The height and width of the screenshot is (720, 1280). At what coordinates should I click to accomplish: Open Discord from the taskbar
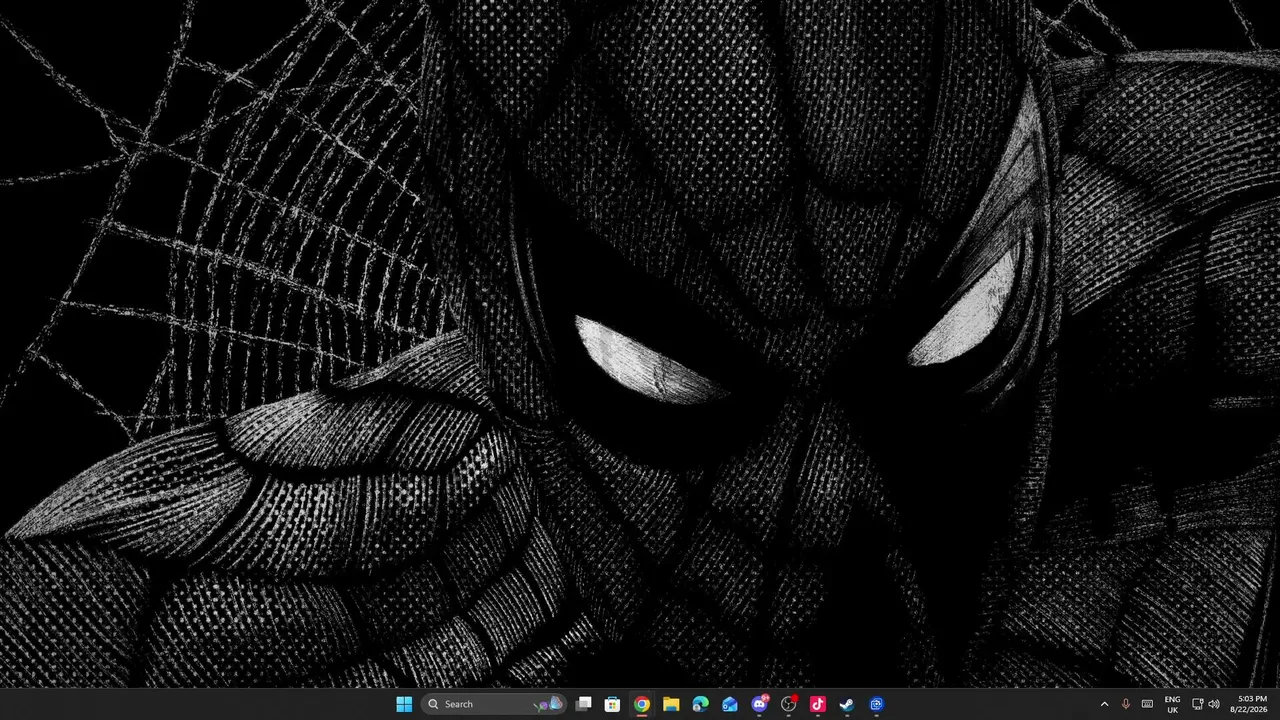tap(759, 704)
